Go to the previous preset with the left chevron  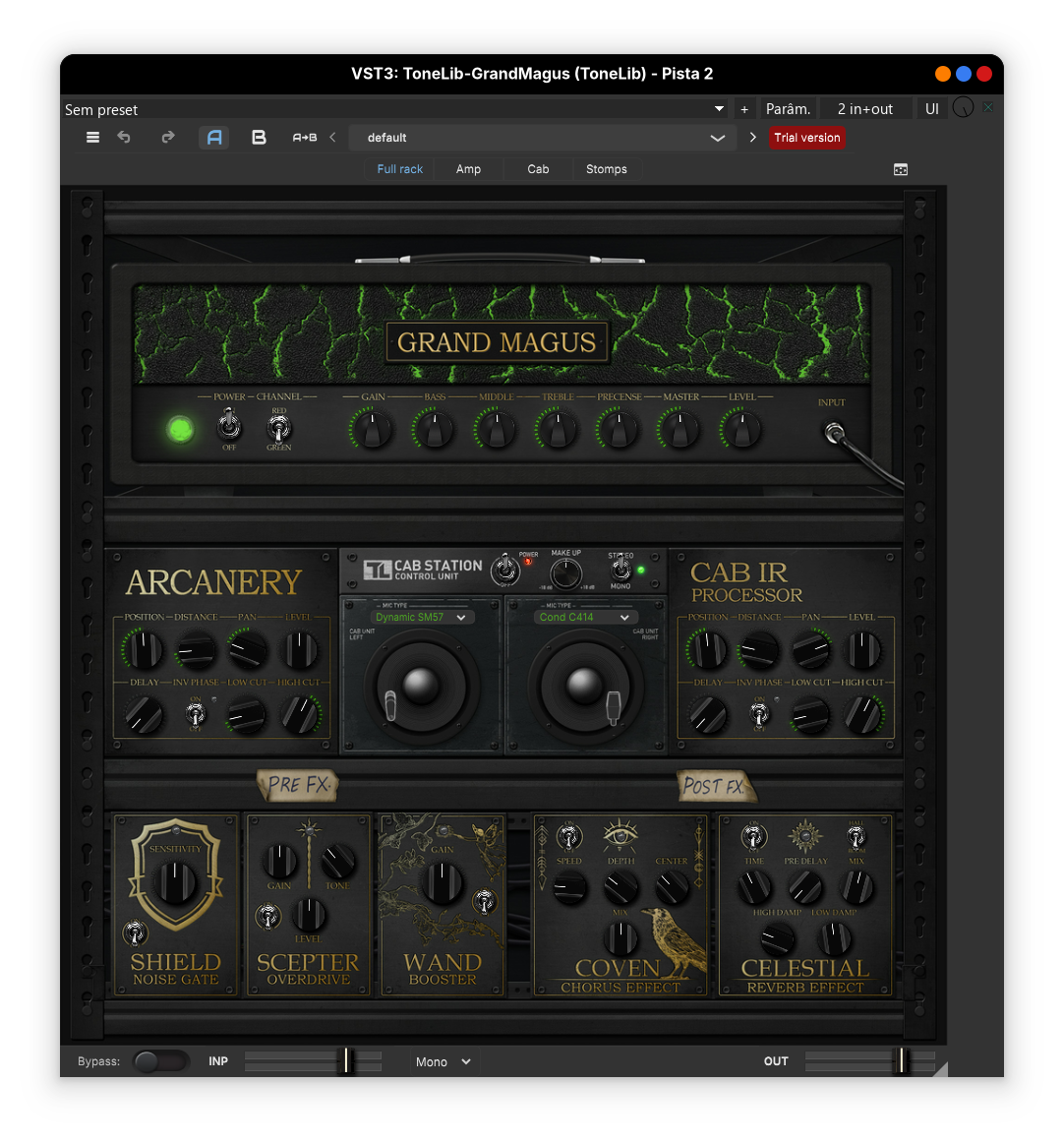point(332,138)
